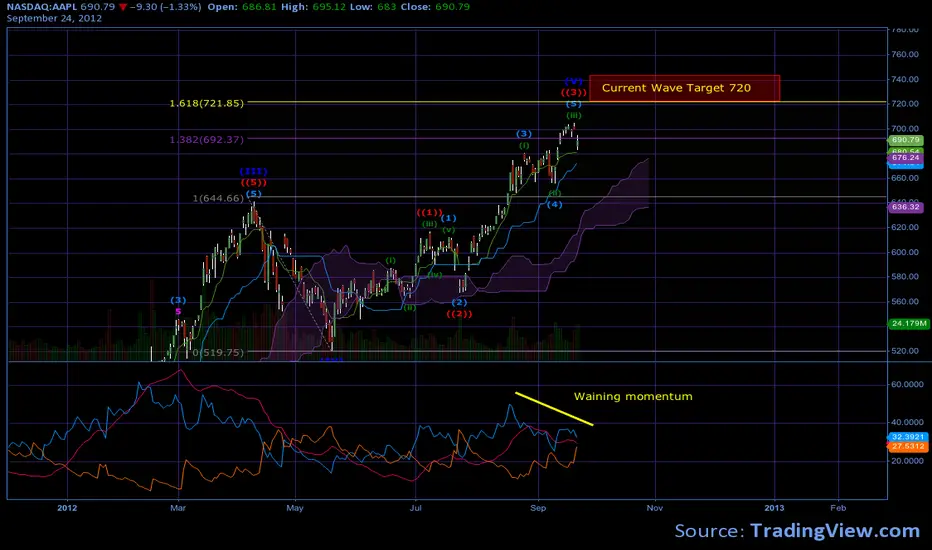932x550 pixels.
Task: Click the 760.00 price axis label
Action: (x=905, y=55)
